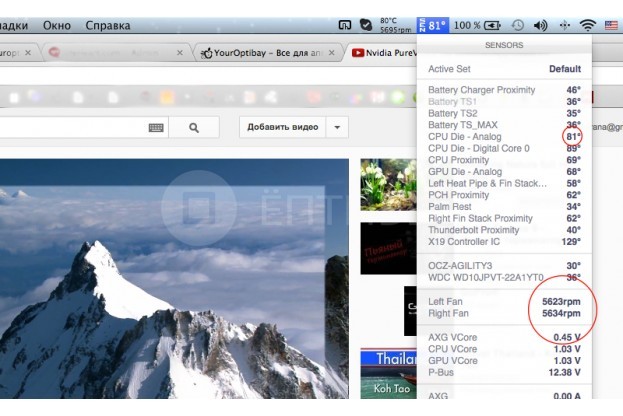
Task: Select the Nvidia PureVideo YouTube tab
Action: pos(384,52)
